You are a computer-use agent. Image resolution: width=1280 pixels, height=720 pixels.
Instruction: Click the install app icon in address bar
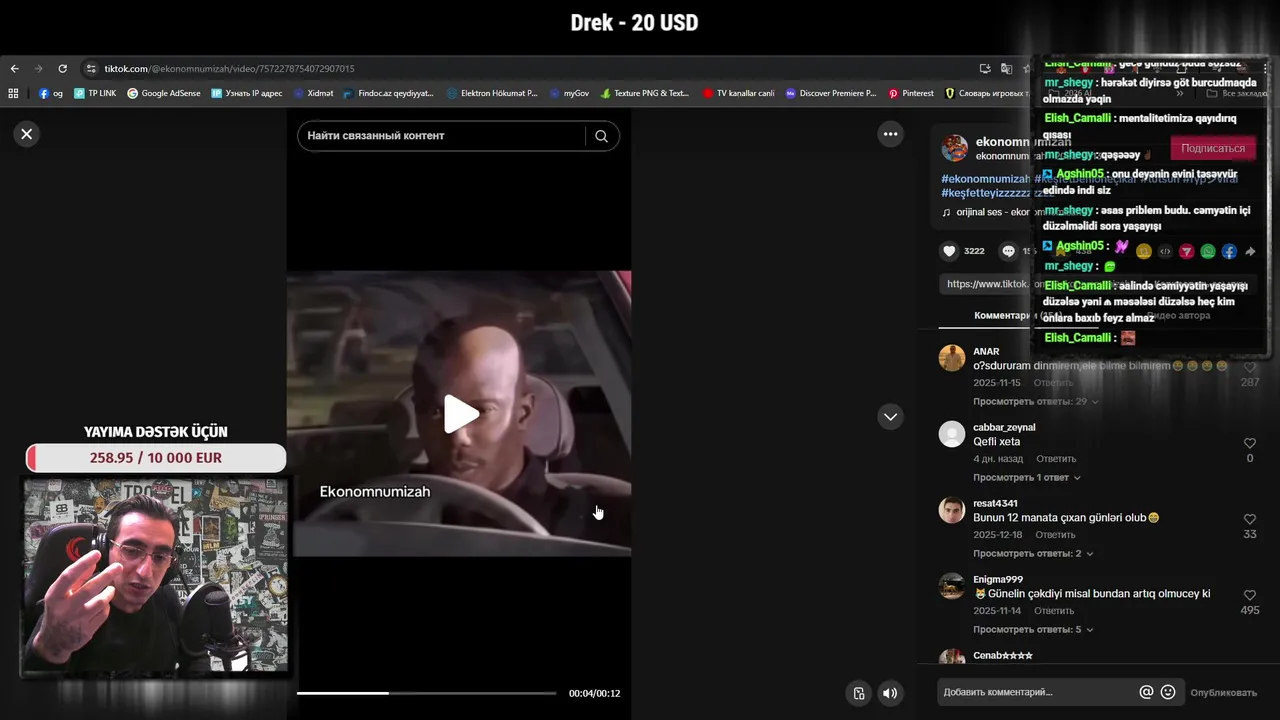pos(985,69)
